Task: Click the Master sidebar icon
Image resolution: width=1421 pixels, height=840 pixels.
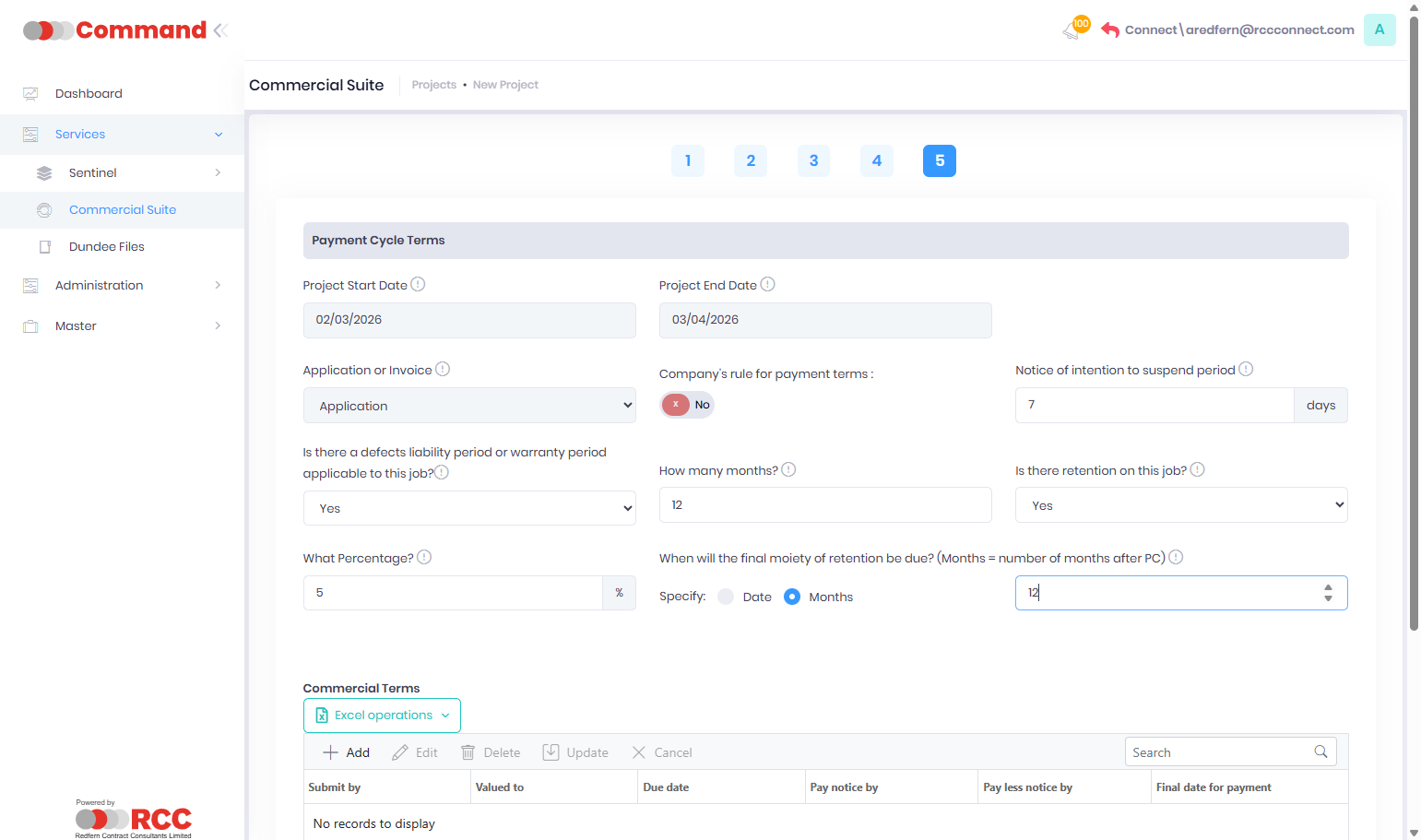Action: [x=30, y=325]
